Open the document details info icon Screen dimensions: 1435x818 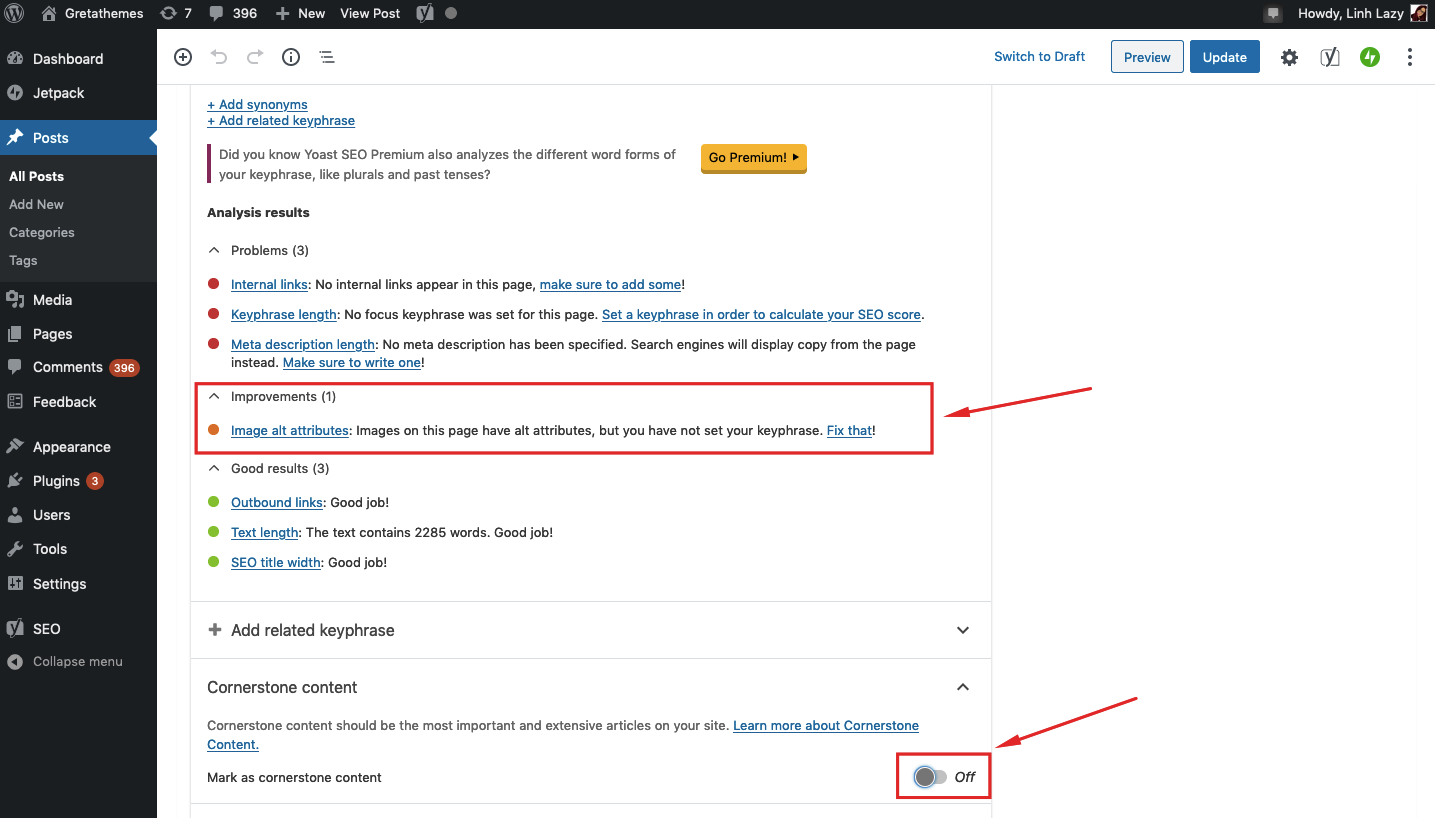291,57
